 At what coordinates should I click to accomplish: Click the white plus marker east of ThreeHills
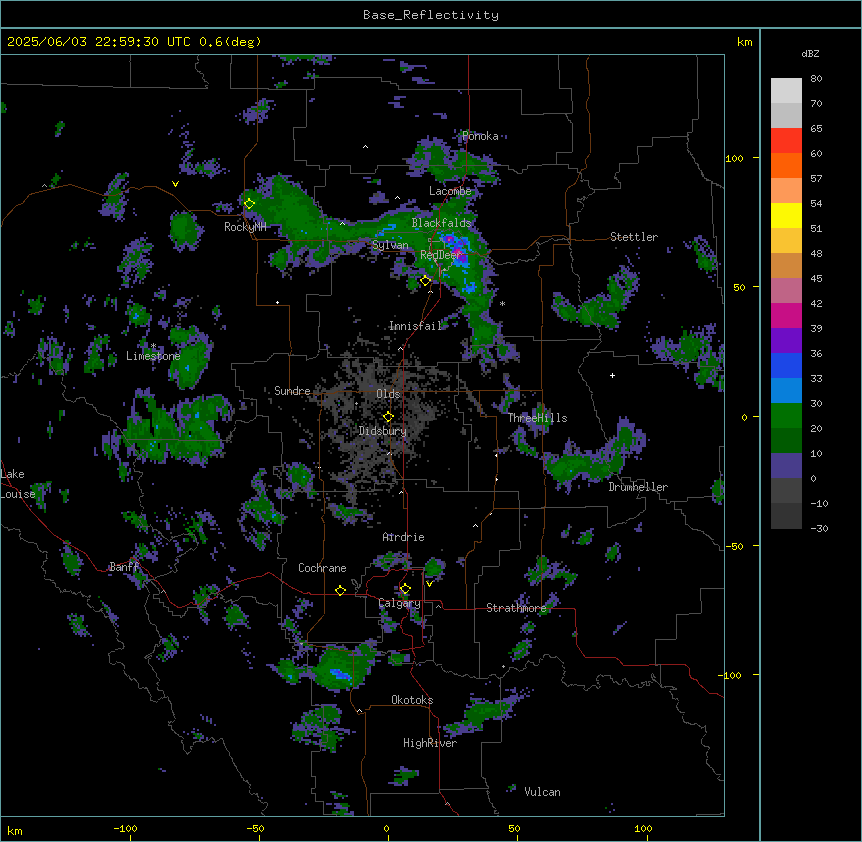[612, 375]
